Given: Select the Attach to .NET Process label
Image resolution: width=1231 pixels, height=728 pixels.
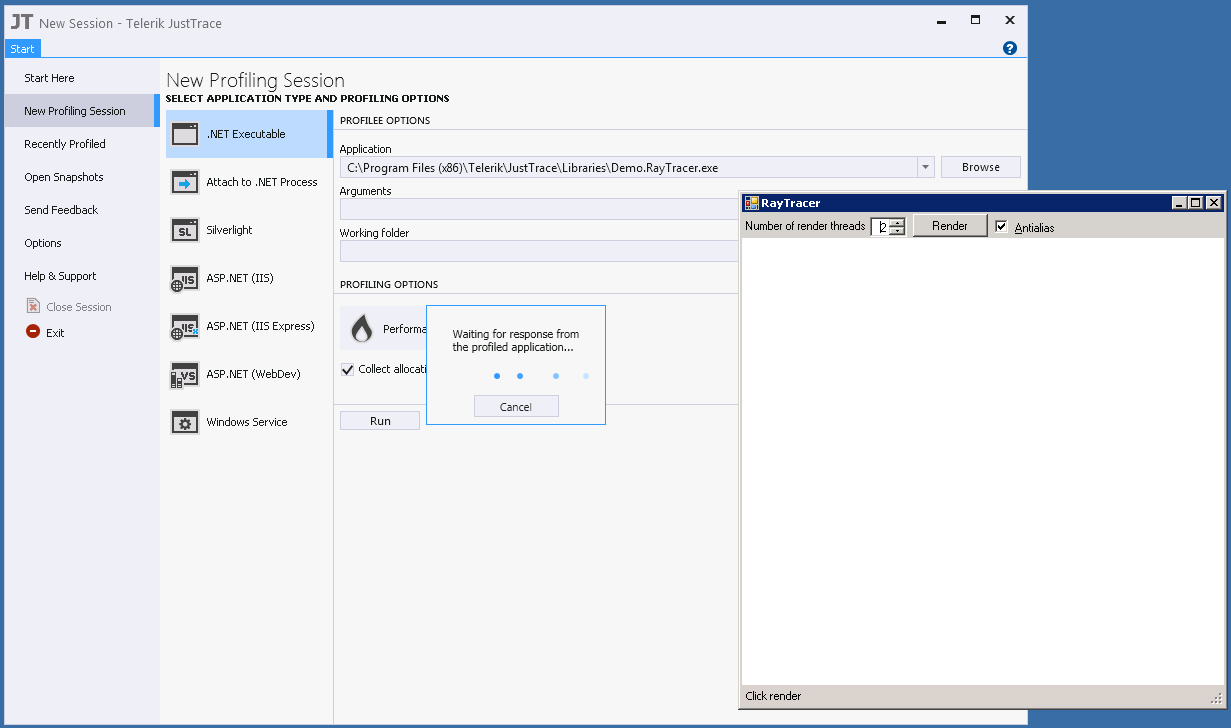Looking at the screenshot, I should coord(262,182).
